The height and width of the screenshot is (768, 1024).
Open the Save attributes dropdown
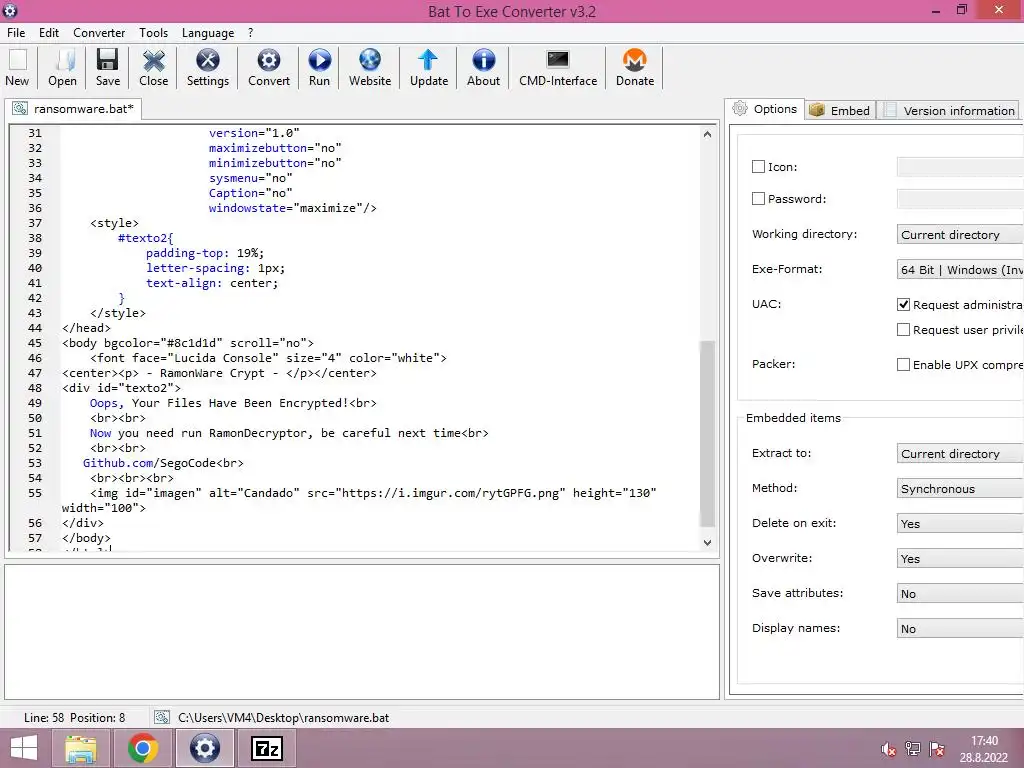pos(960,594)
